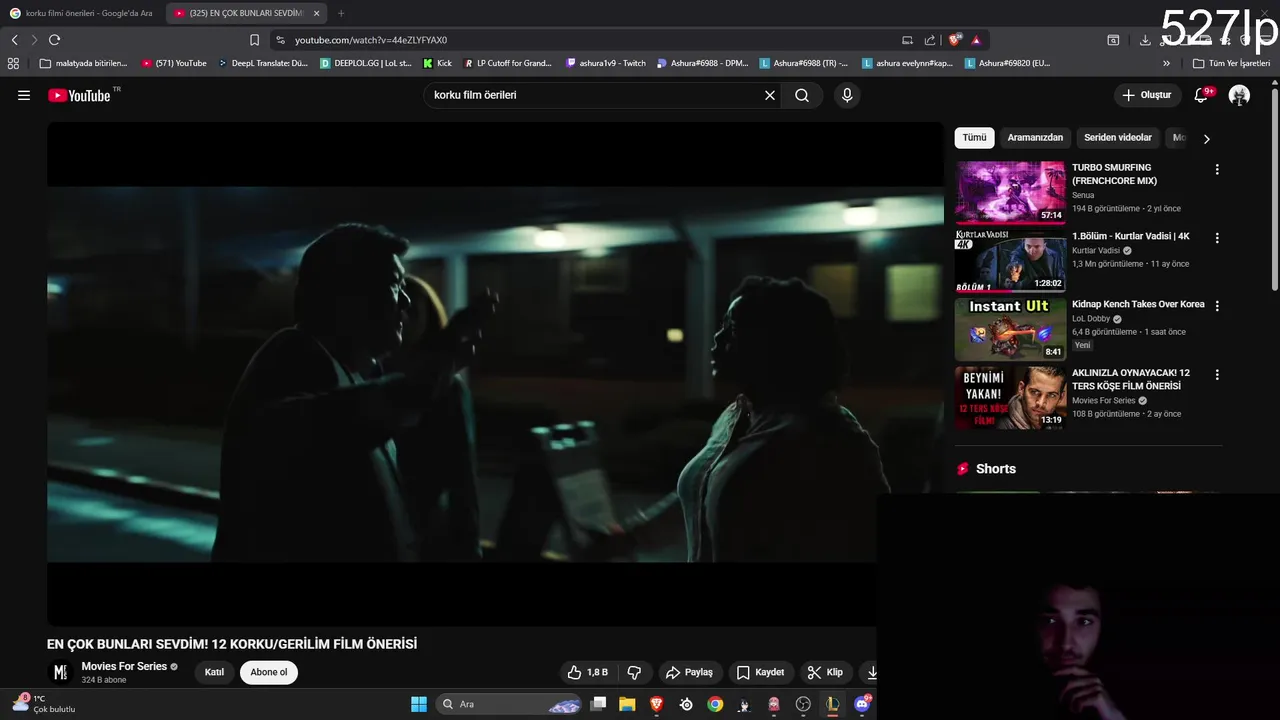Screen dimensions: 1280x720
Task: Open options for Kurtlar Vadisi video
Action: pos(1217,238)
